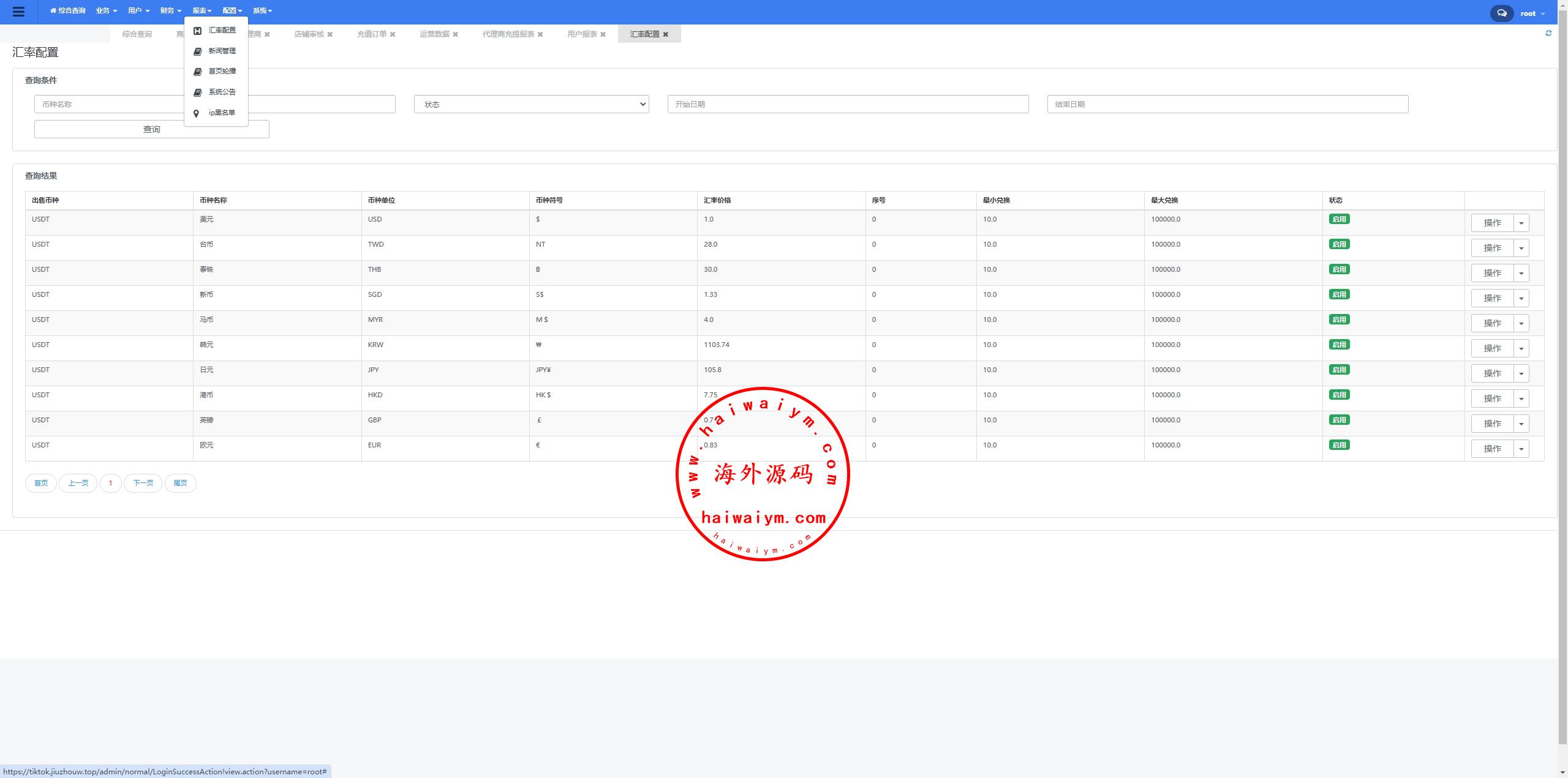Image resolution: width=1568 pixels, height=778 pixels.
Task: Go to 下一页 in pagination
Action: (x=143, y=483)
